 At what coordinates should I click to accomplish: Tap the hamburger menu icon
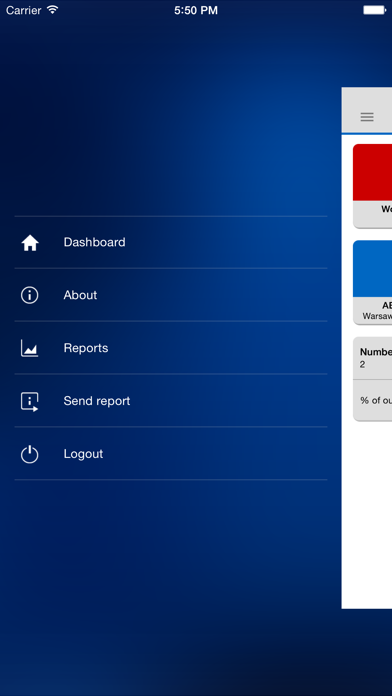pyautogui.click(x=367, y=117)
